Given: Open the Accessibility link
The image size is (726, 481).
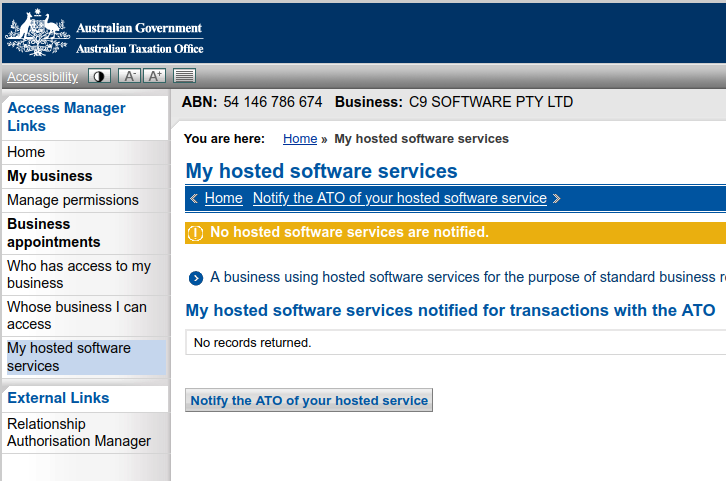Looking at the screenshot, I should [42, 77].
